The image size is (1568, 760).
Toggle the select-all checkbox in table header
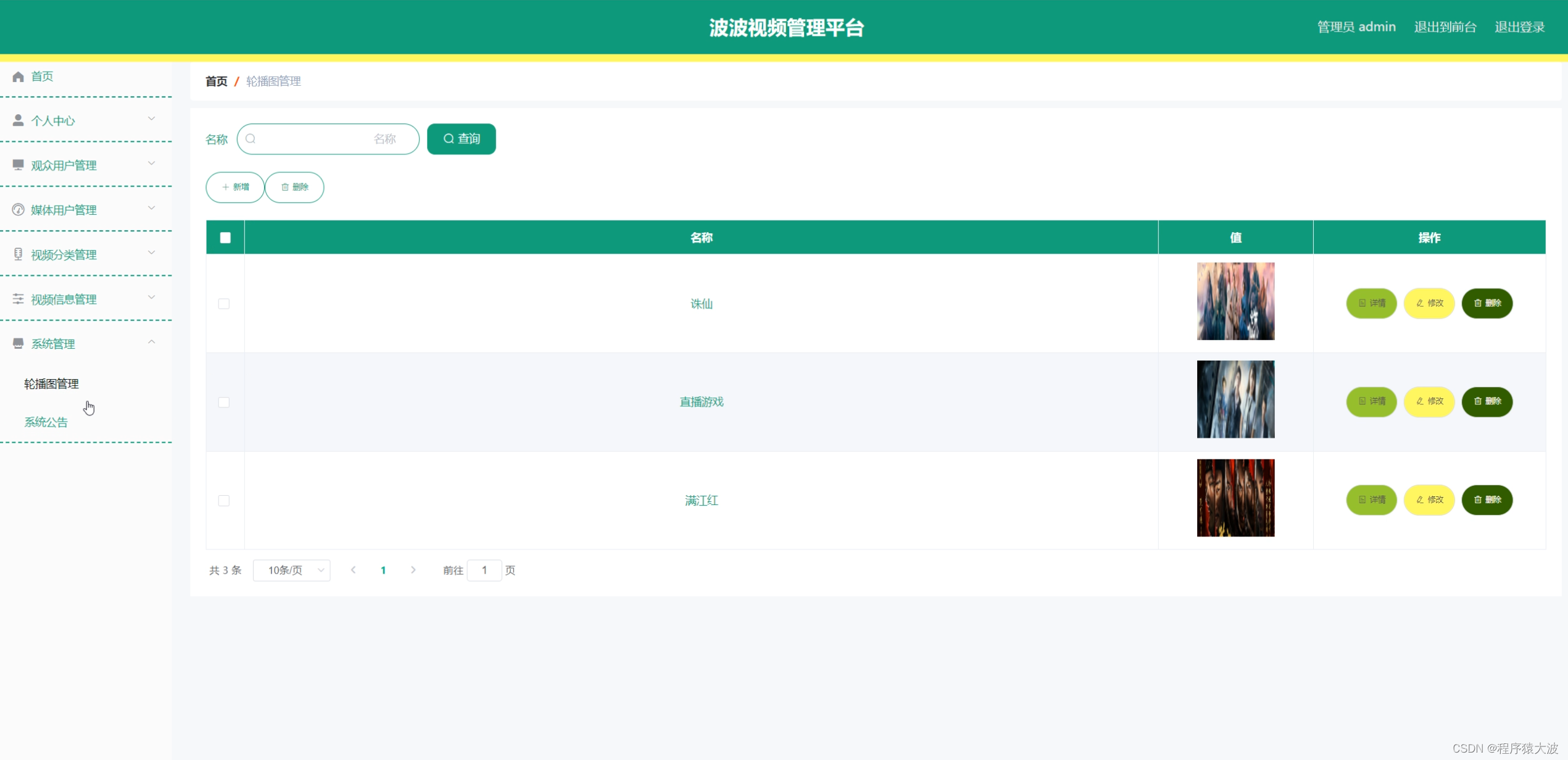point(224,237)
